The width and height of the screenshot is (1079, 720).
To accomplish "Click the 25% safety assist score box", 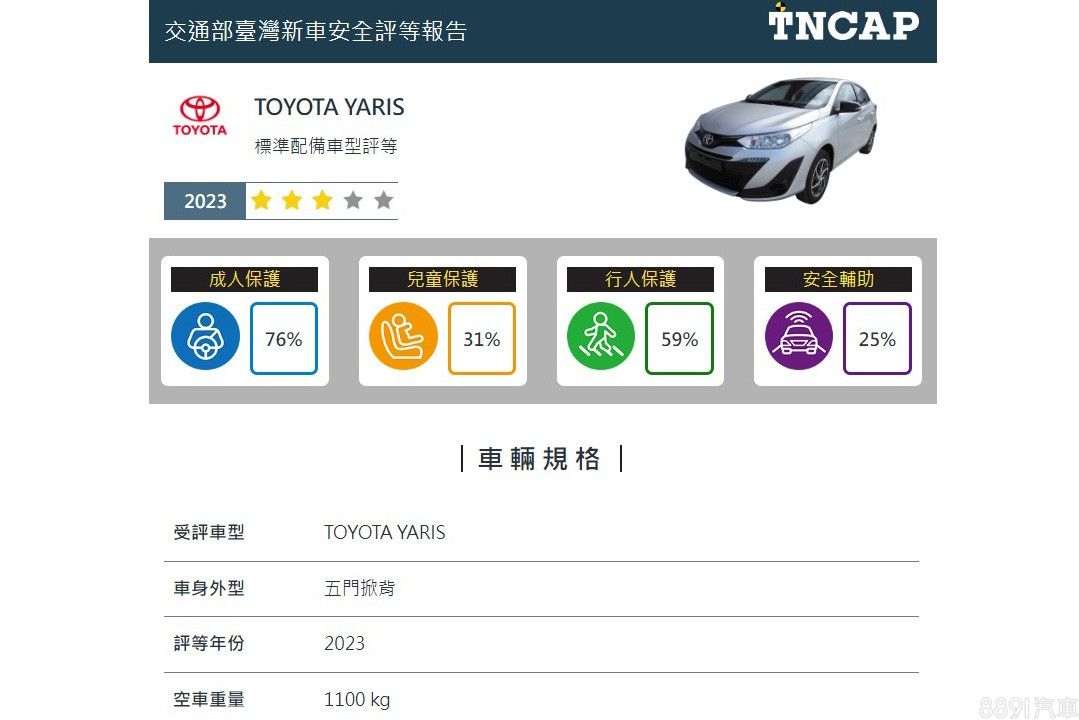I will click(x=877, y=338).
